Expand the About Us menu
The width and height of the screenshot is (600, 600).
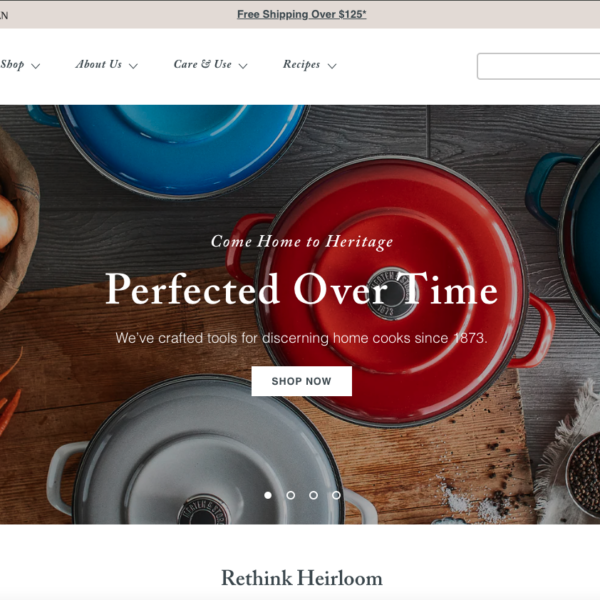106,65
